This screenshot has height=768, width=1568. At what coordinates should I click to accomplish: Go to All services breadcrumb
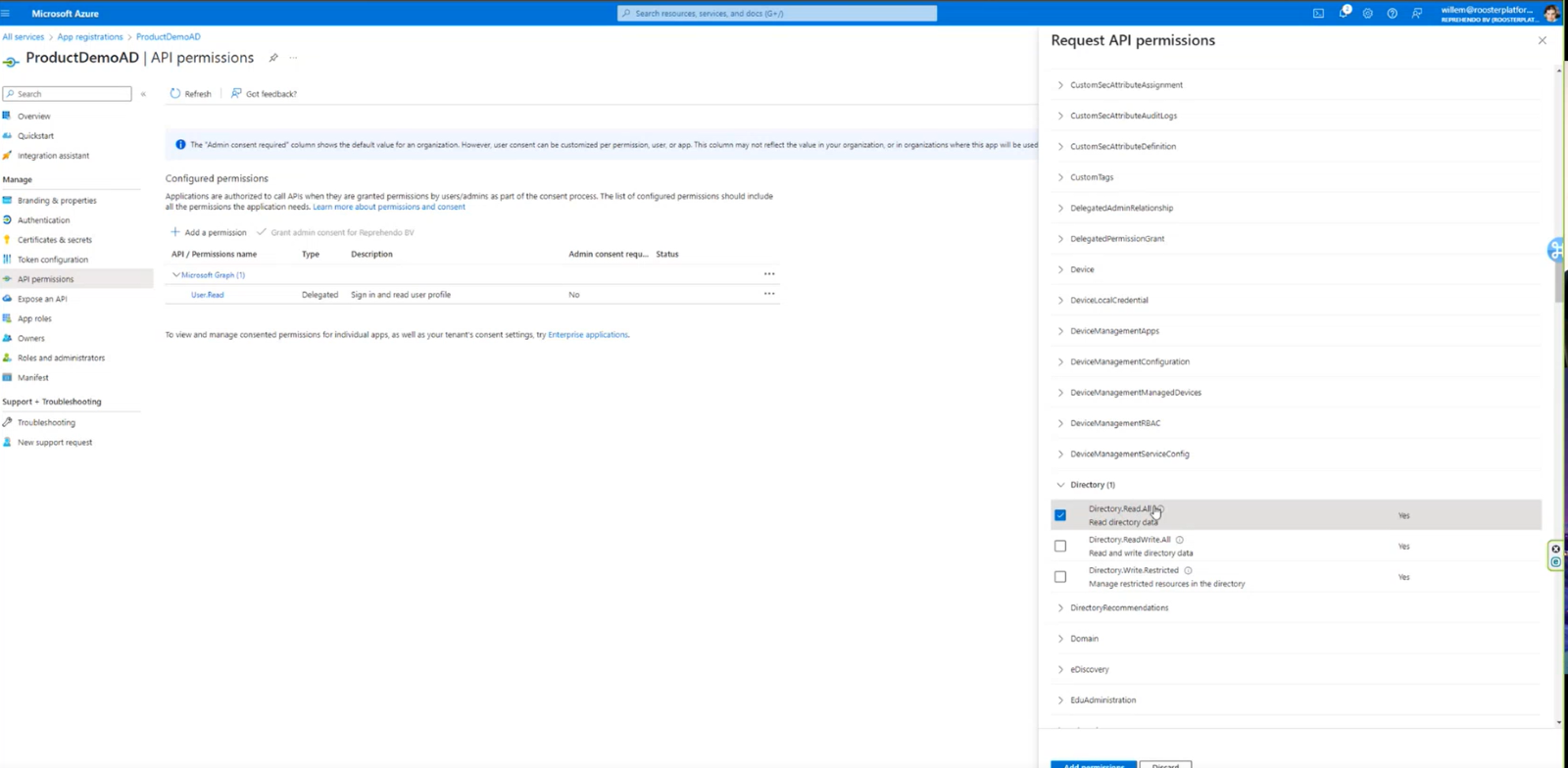pos(23,37)
